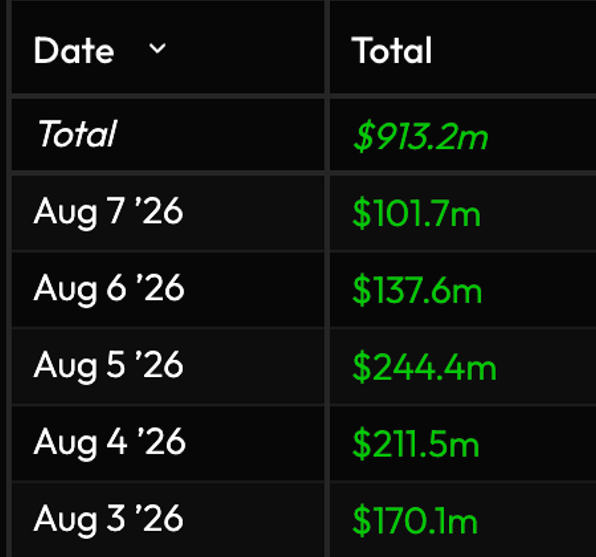The image size is (596, 557).
Task: Click the $170.1m amount
Action: point(415,521)
